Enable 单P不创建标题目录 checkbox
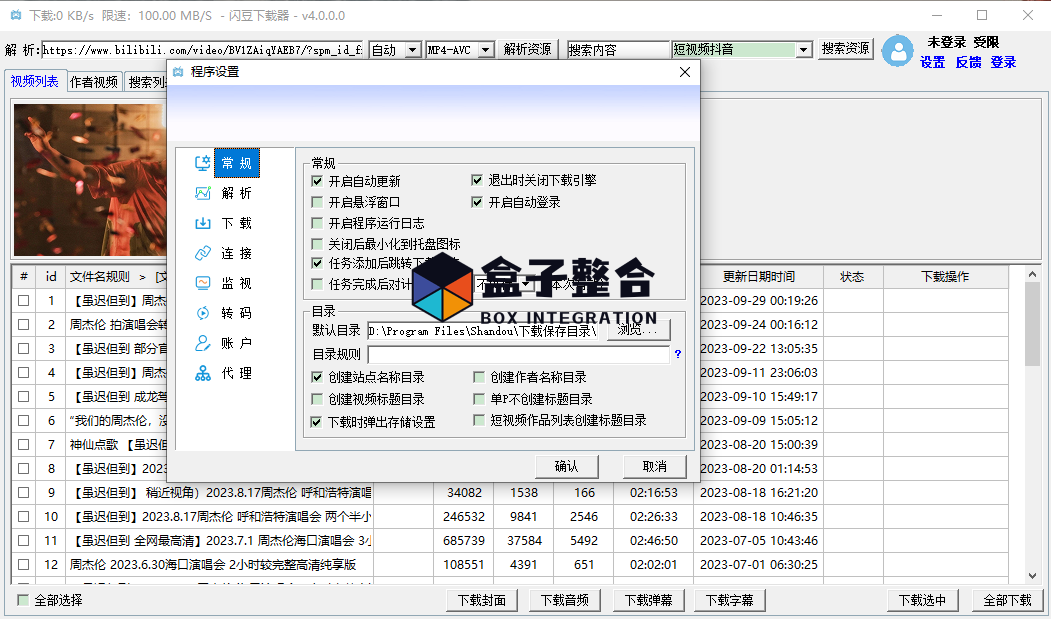 click(x=479, y=399)
